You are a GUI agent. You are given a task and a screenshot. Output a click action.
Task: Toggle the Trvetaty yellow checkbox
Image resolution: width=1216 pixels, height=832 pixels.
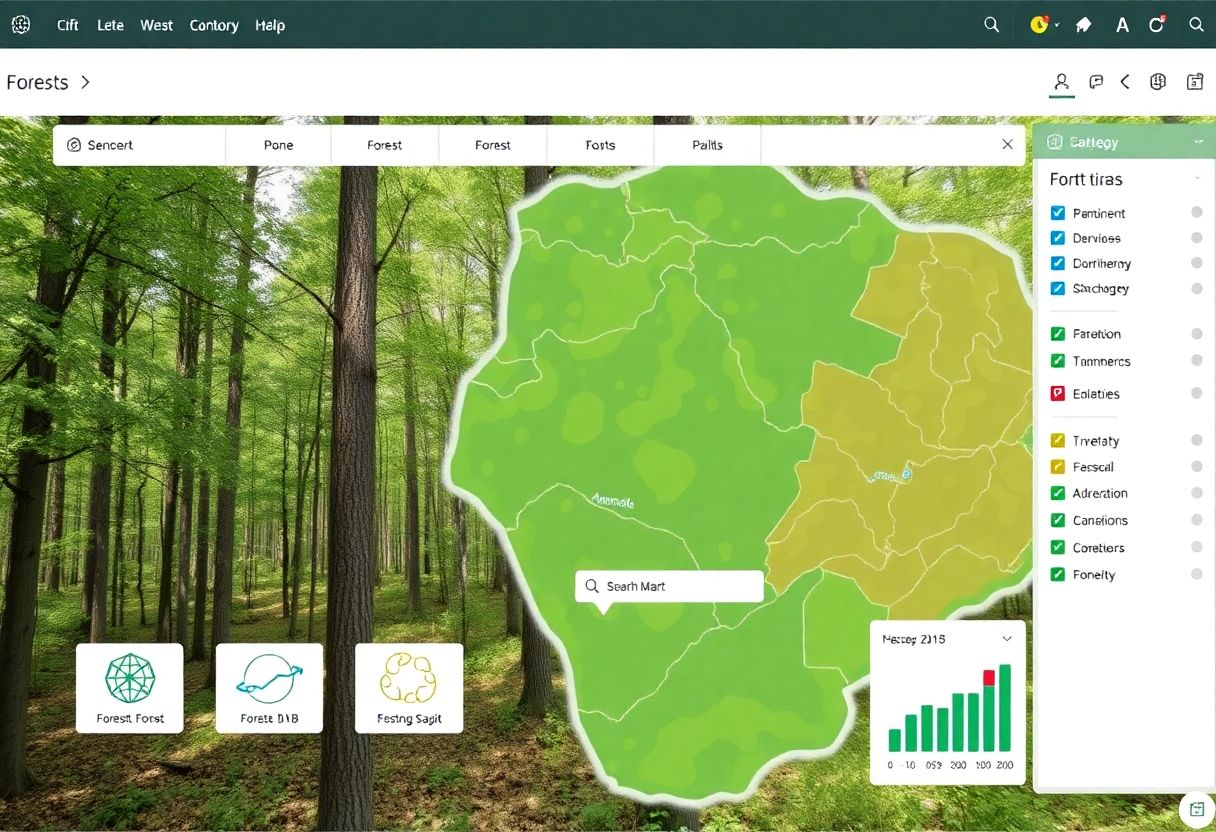1058,440
